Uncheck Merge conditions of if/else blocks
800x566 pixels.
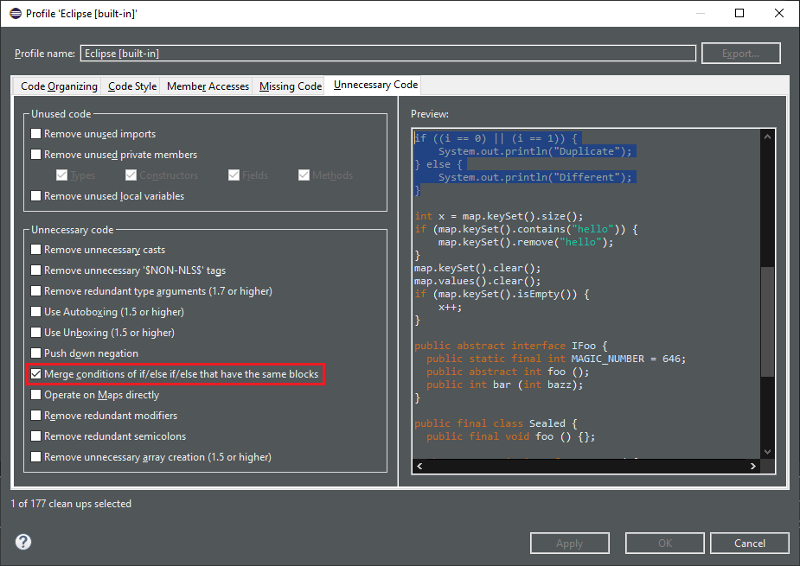tap(36, 374)
